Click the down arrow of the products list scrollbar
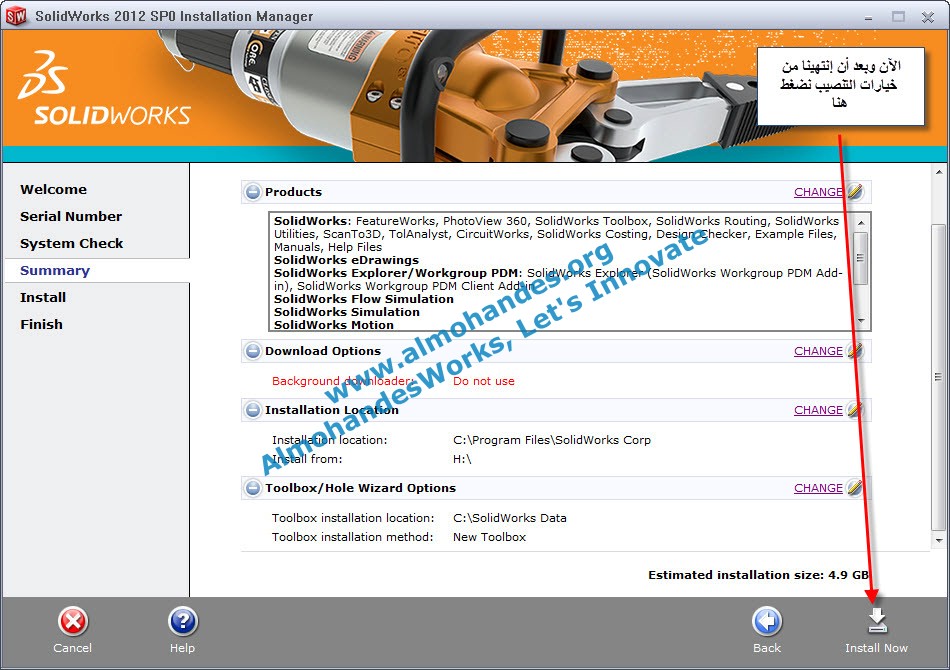The height and width of the screenshot is (670, 950). (861, 320)
